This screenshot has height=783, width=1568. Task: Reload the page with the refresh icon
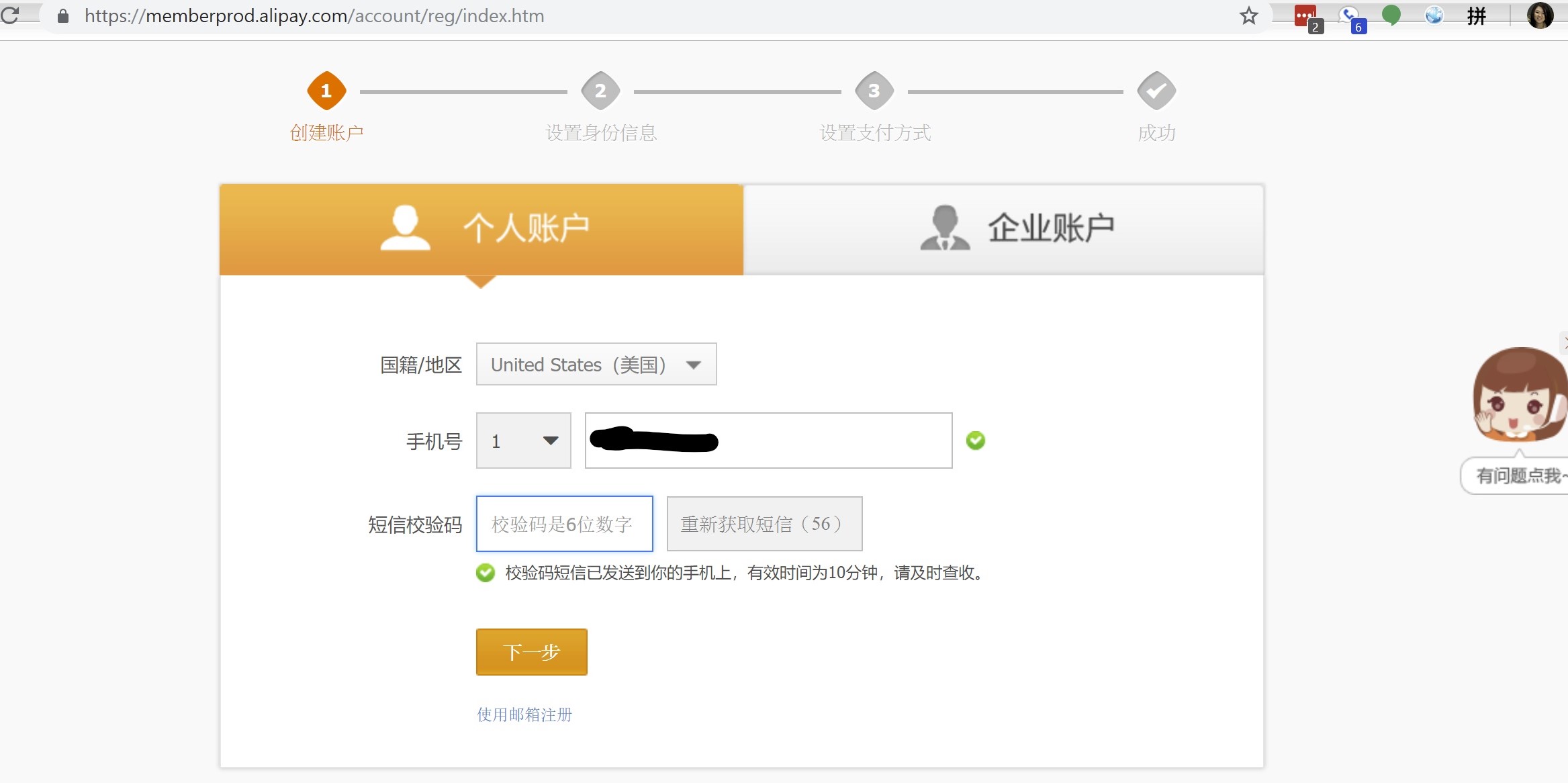coord(10,14)
